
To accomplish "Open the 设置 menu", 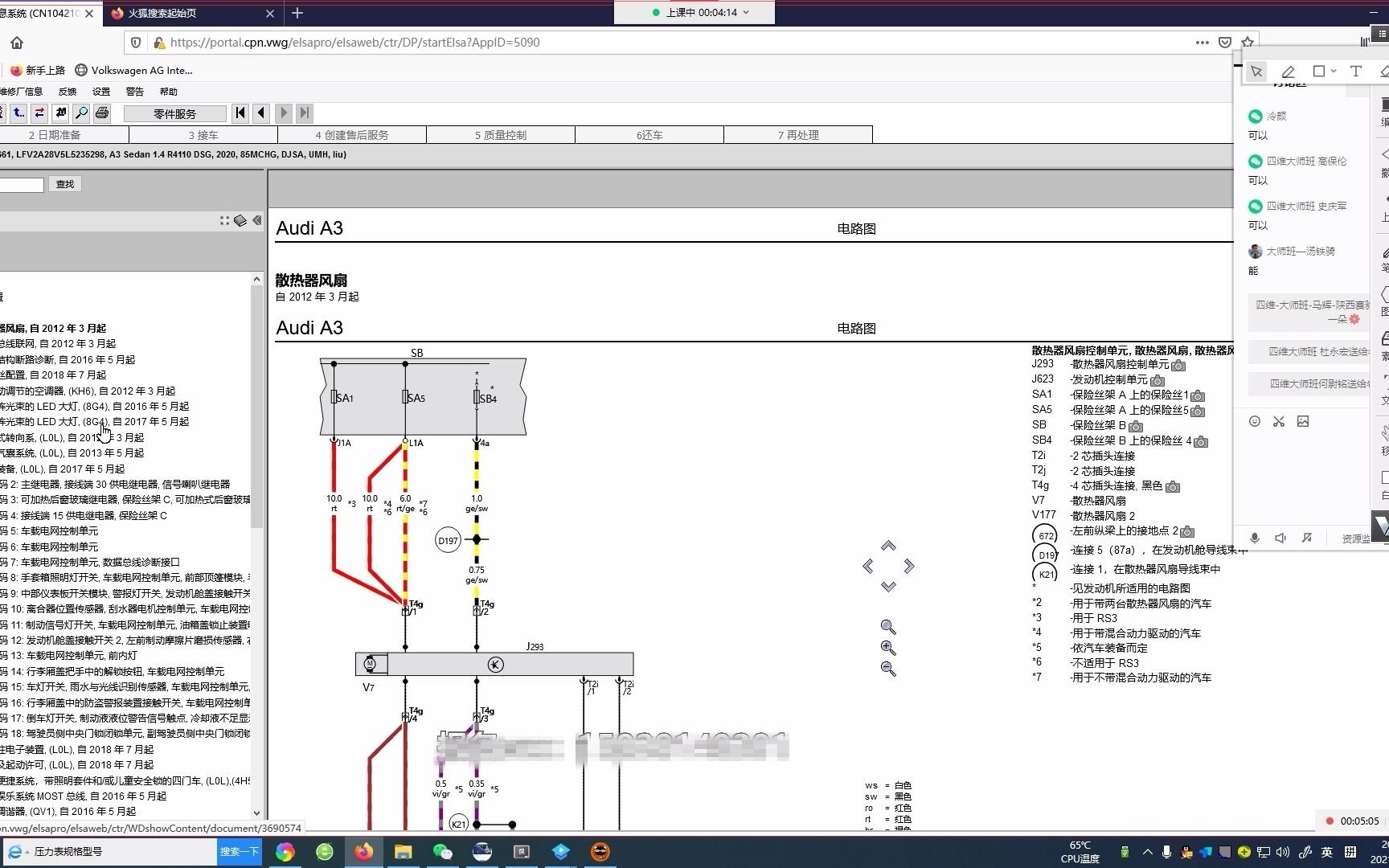I will (101, 92).
